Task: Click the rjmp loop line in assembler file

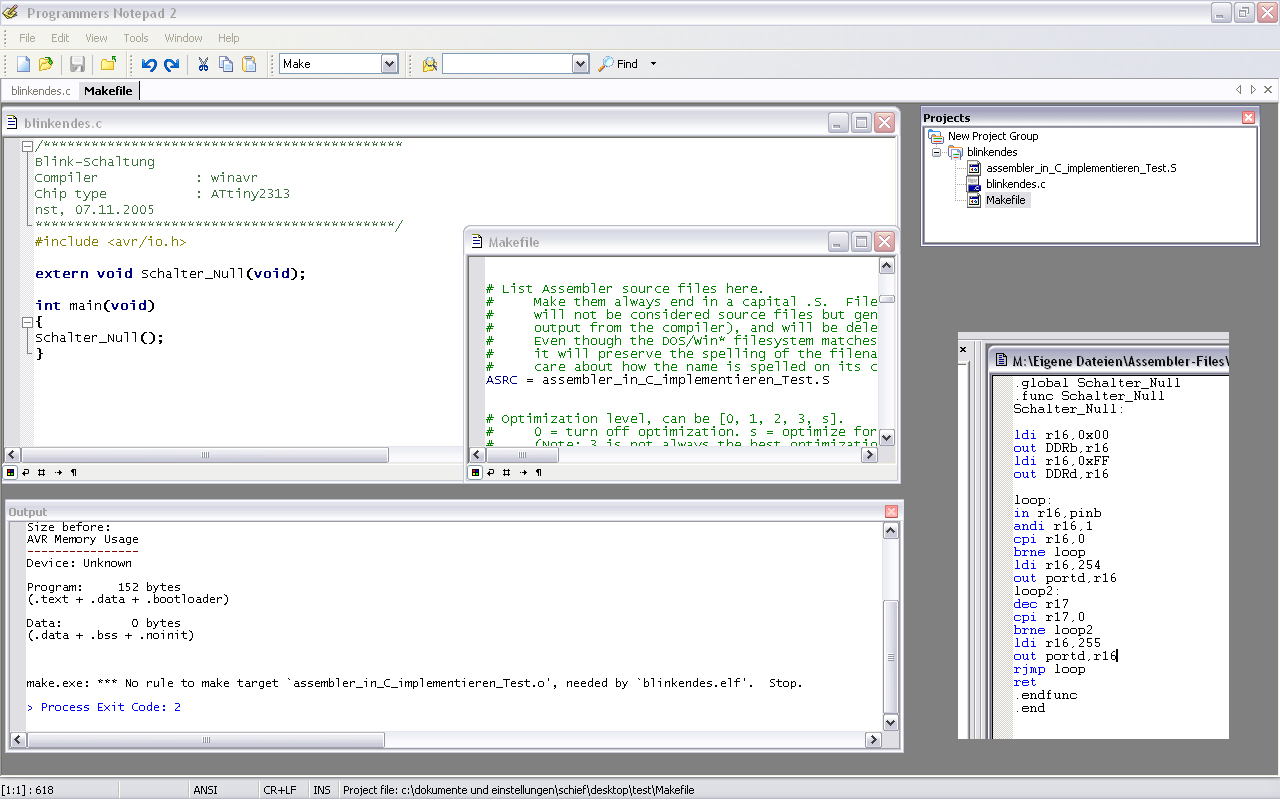Action: tap(1049, 669)
